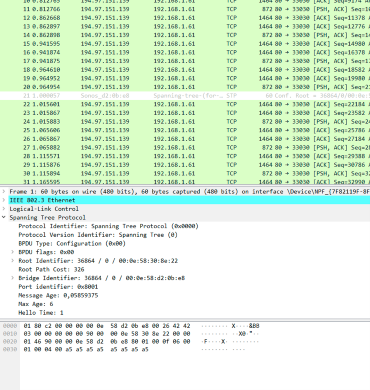
Task: Click hex offset row 0030 bytes
Action: [86, 350]
